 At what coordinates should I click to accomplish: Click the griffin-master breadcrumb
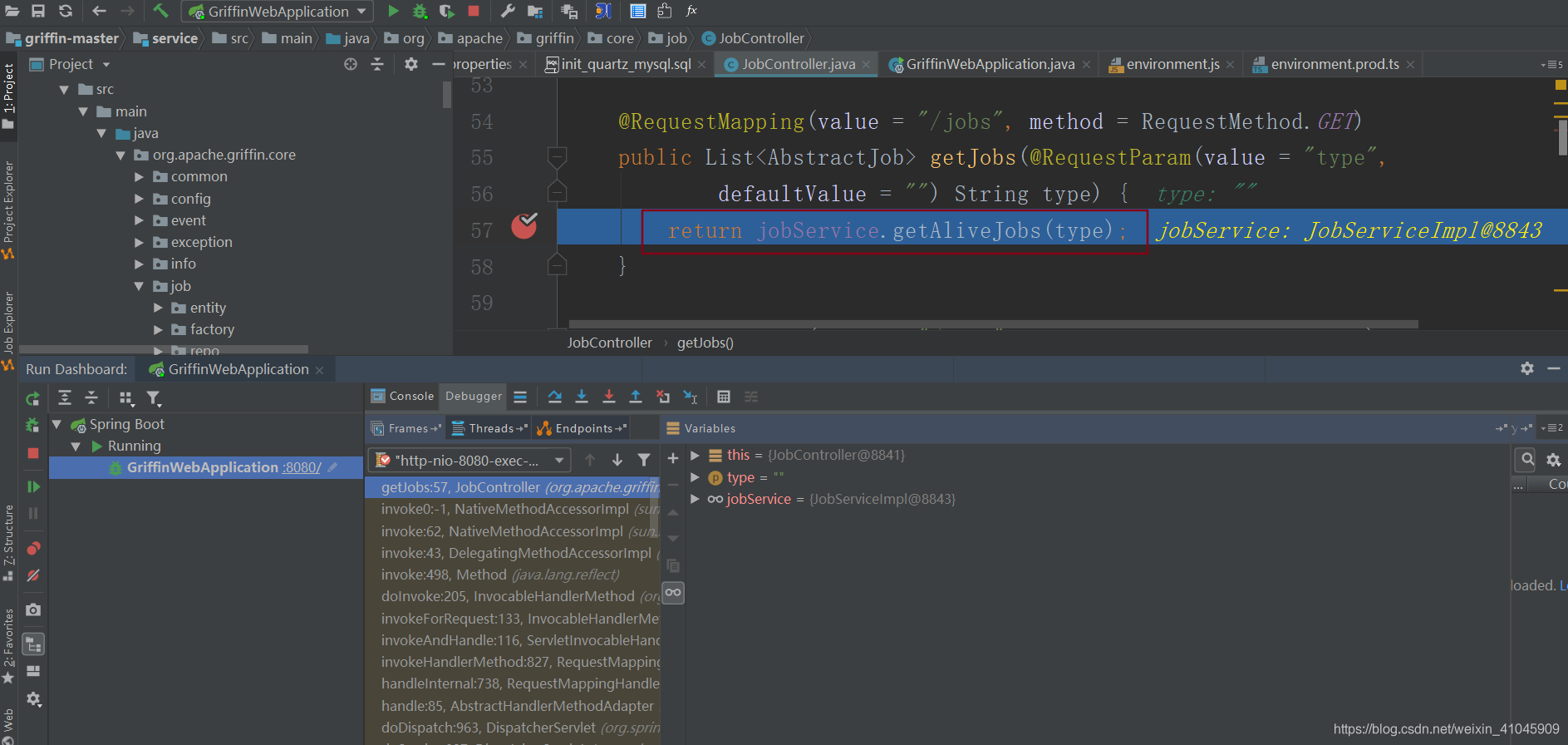pos(63,38)
